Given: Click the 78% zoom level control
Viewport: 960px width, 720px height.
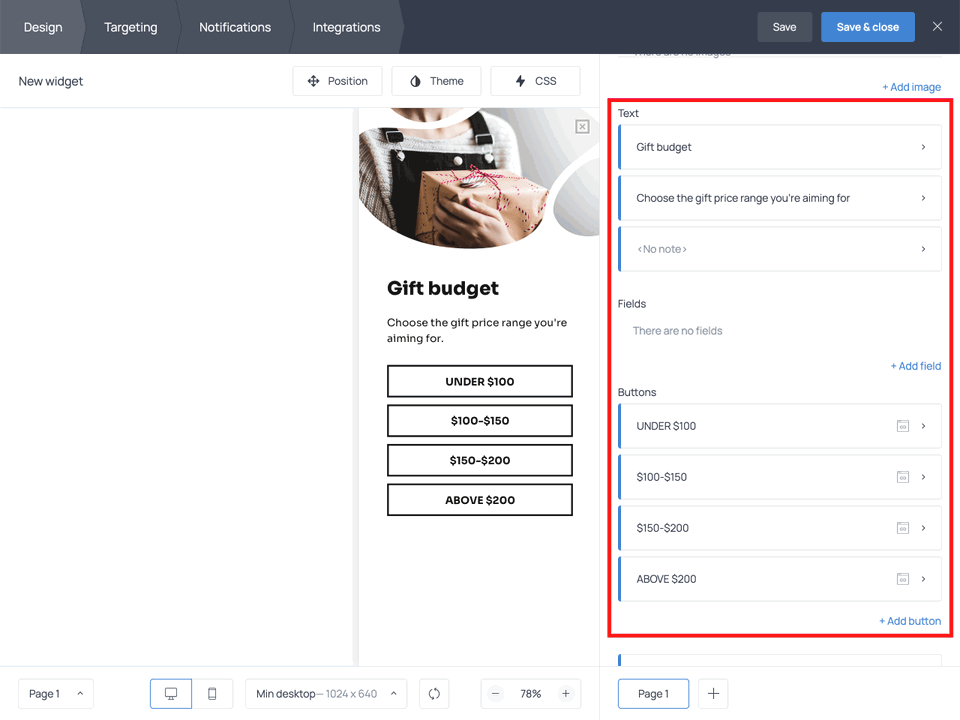Looking at the screenshot, I should 531,693.
